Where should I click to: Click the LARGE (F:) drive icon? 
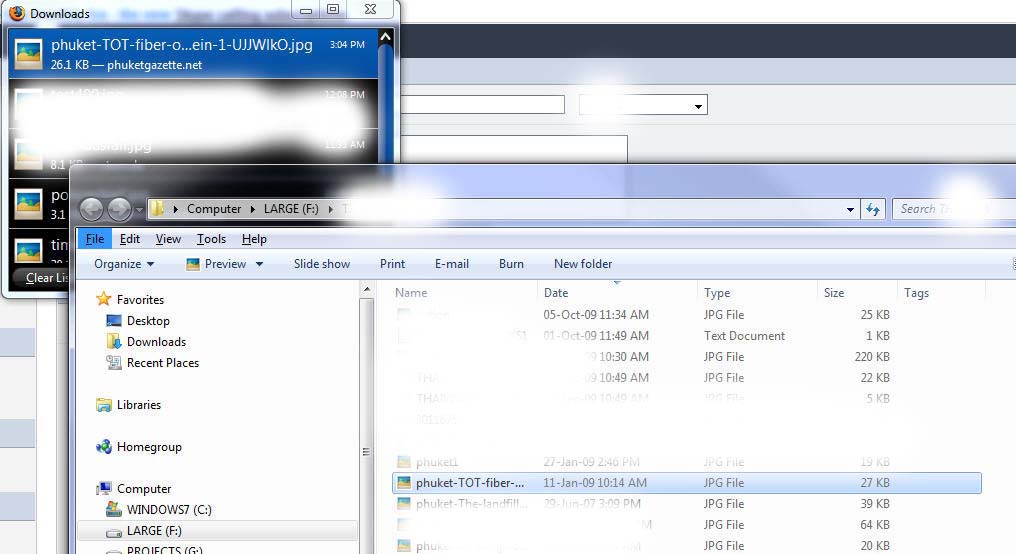click(x=114, y=533)
